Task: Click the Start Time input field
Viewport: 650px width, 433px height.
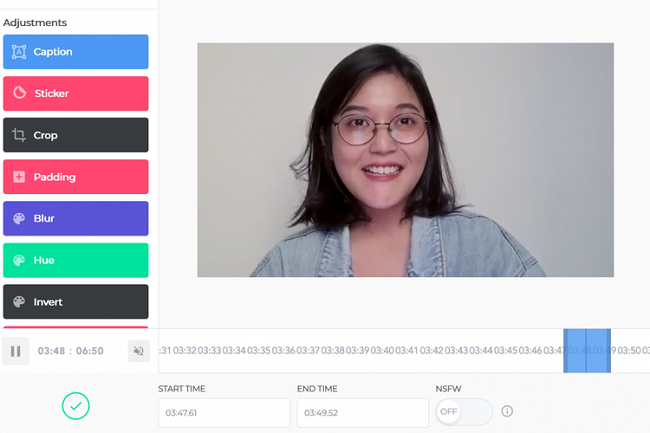Action: (x=223, y=412)
